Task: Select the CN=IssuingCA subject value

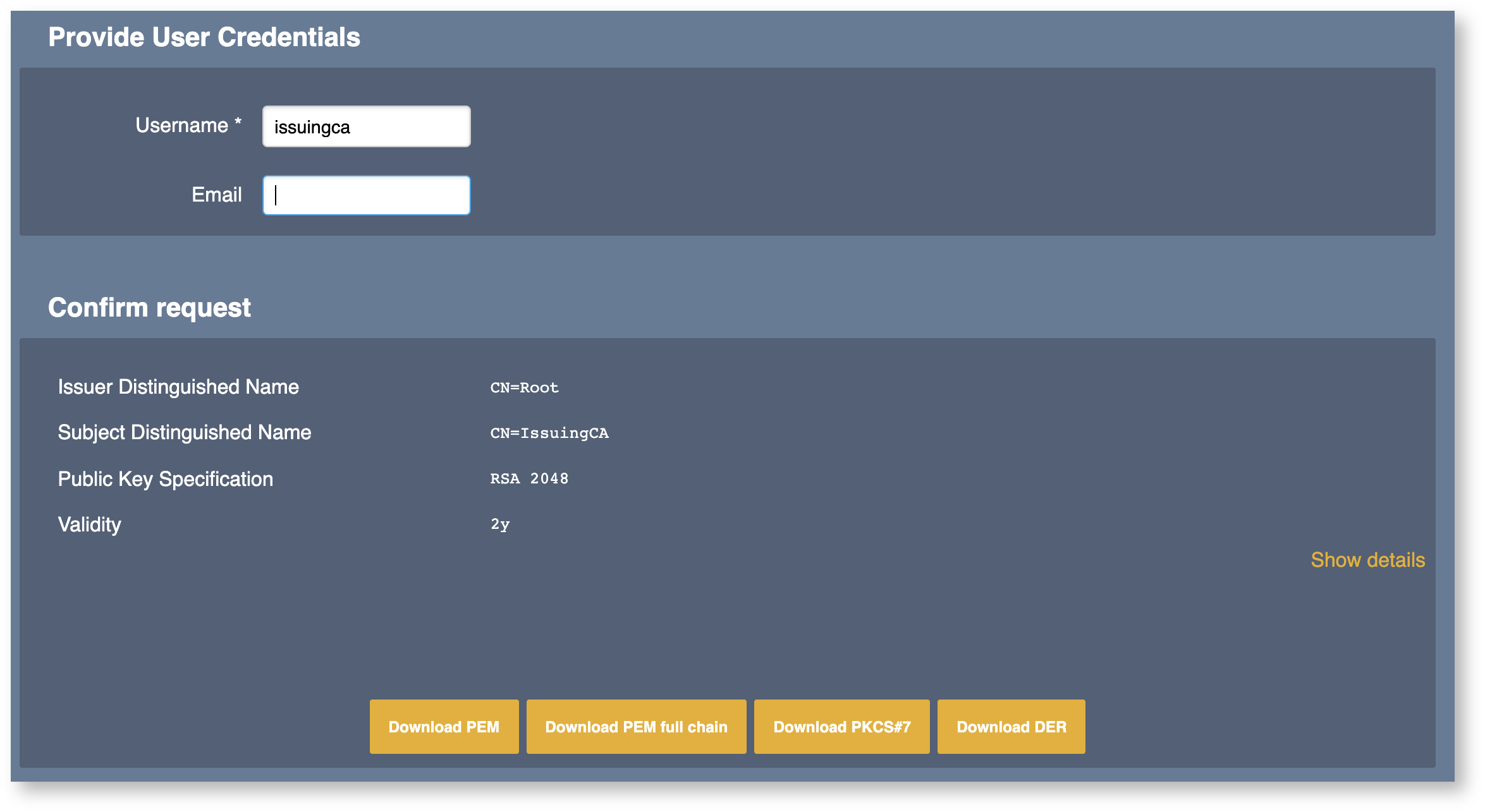Action: pos(549,433)
